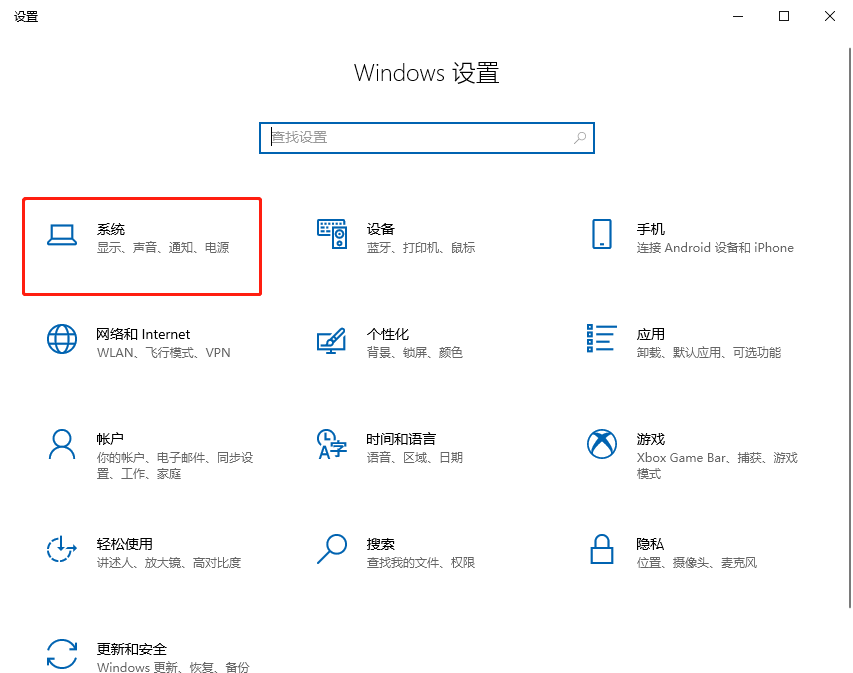Viewport: 853px width, 673px height.
Task: Click the text Windows 更新、恢复、备份
Action: 173,667
